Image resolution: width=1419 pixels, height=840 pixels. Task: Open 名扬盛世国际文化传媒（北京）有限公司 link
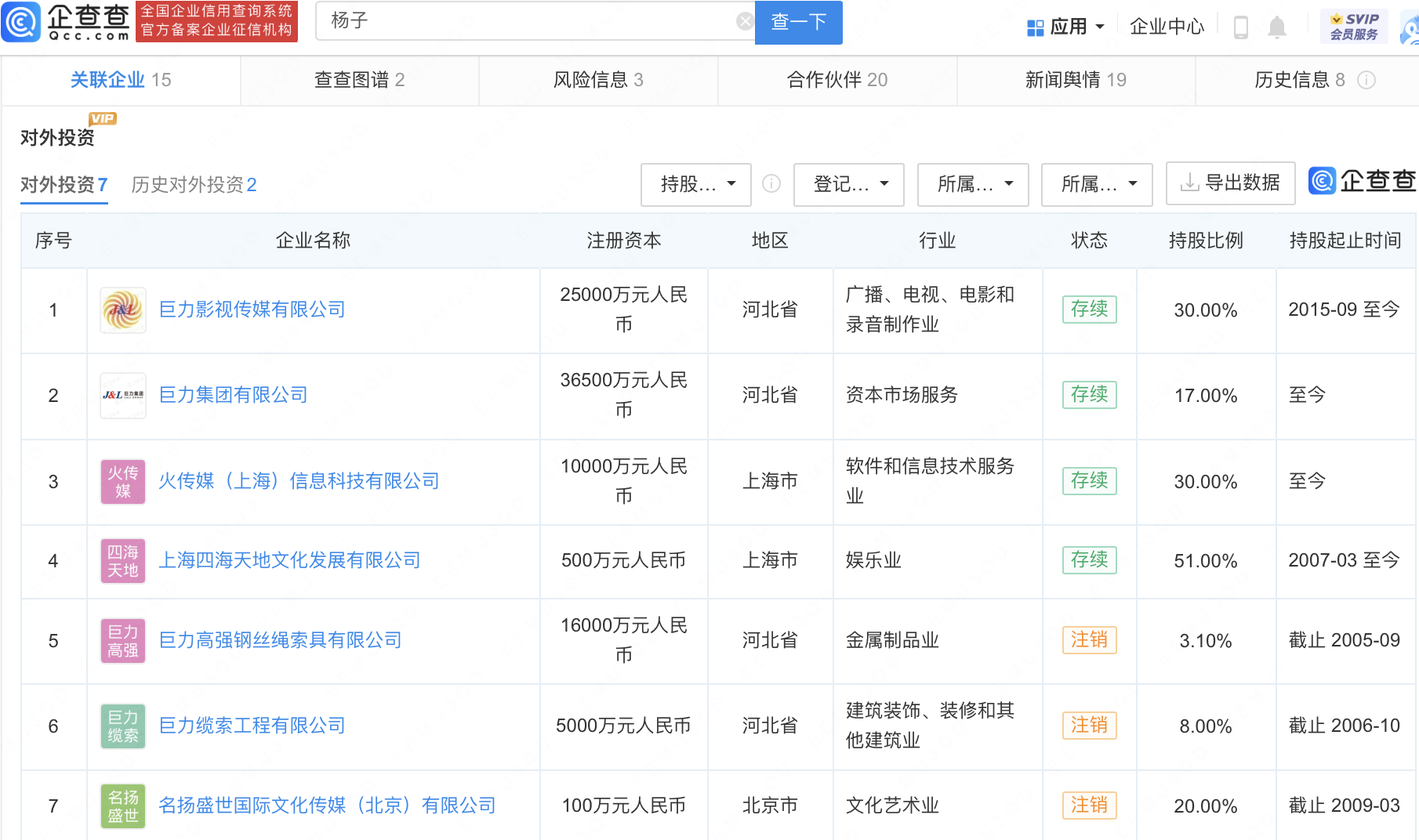click(x=327, y=806)
